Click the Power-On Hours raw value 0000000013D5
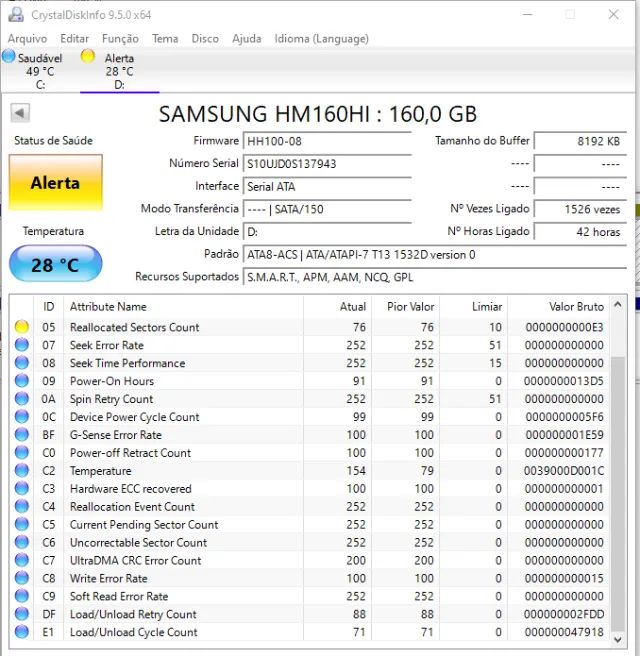Screen dimensions: 640x656 564,381
